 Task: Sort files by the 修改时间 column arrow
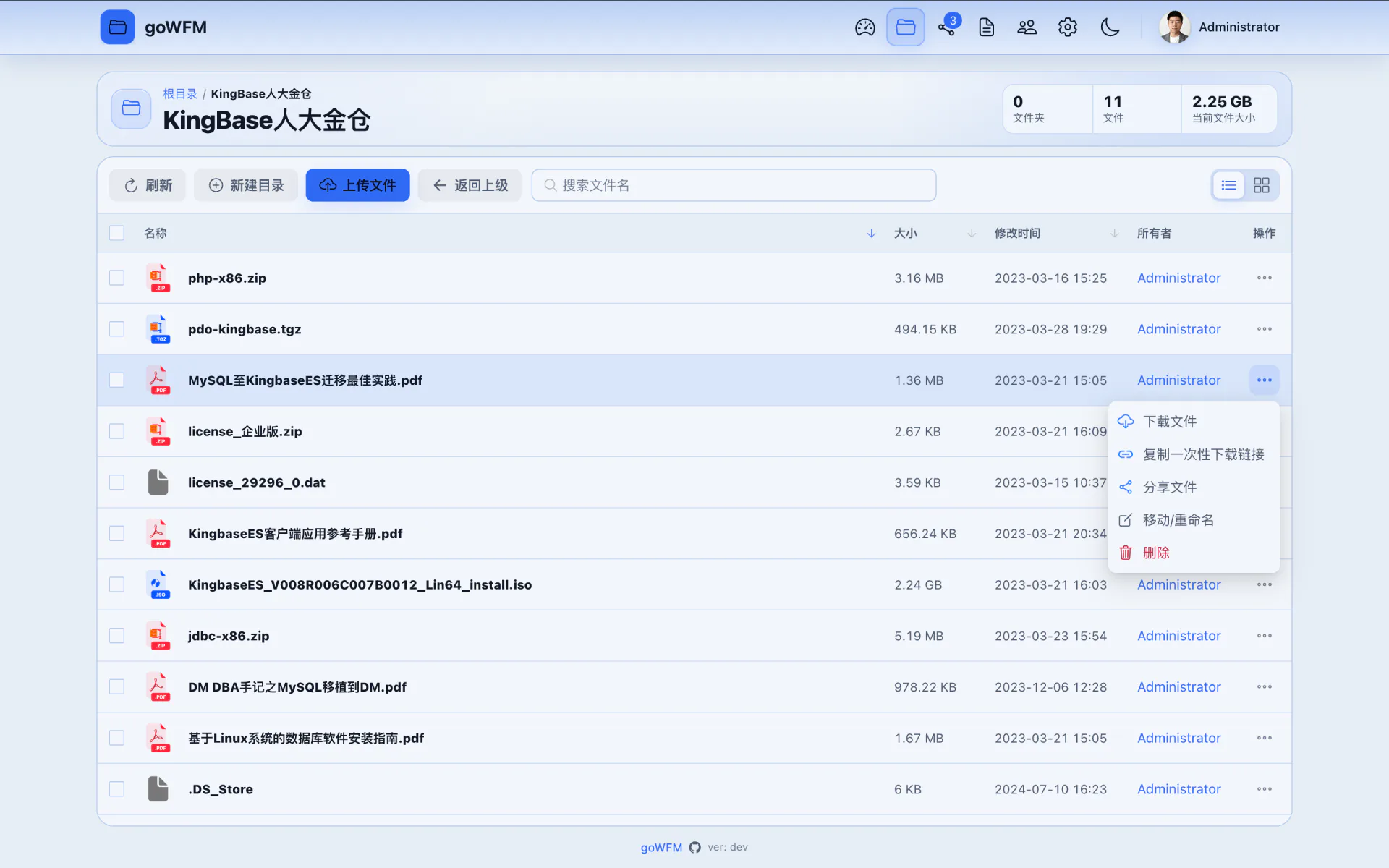1114,233
